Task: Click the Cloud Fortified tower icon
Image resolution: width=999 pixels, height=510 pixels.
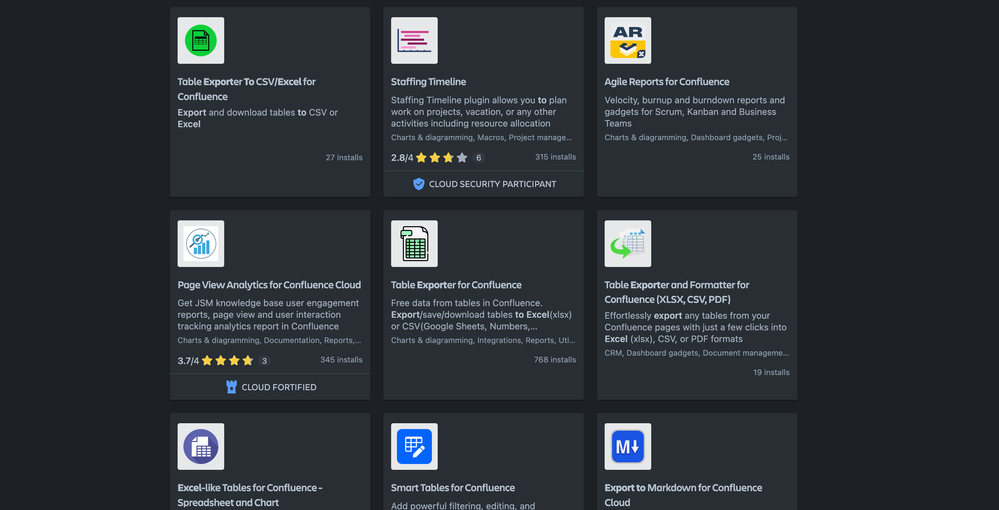Action: 231,387
